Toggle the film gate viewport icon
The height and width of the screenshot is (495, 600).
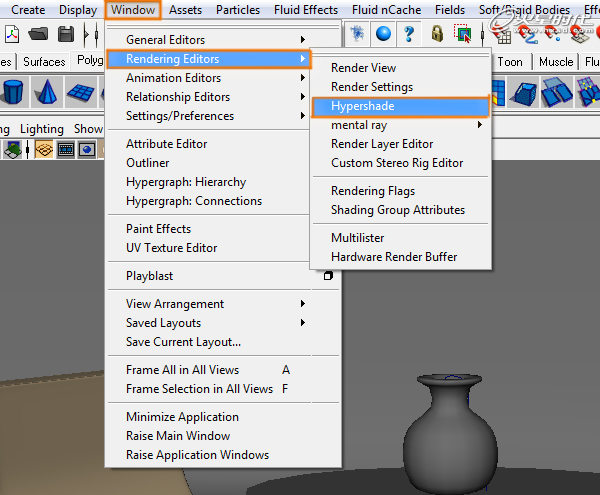[66, 149]
